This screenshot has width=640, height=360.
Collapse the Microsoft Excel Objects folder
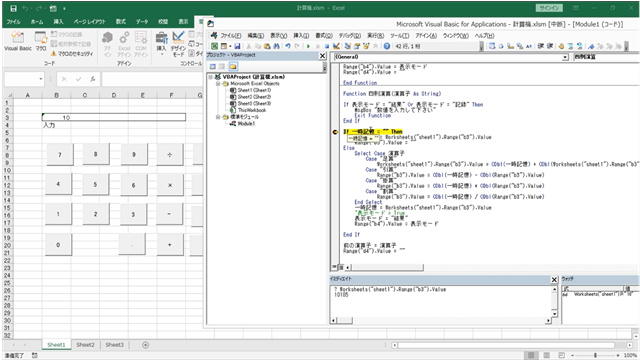(x=218, y=83)
